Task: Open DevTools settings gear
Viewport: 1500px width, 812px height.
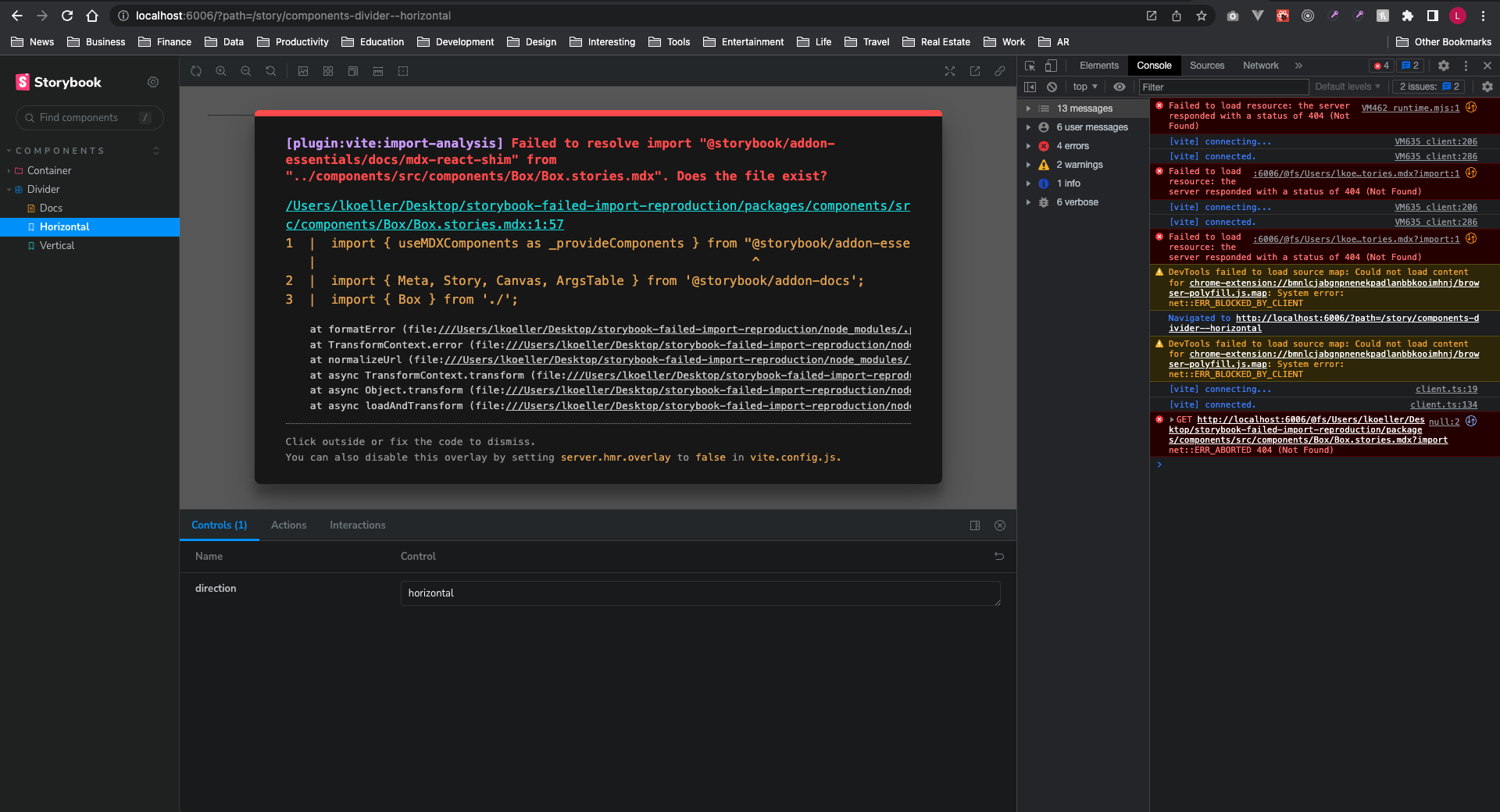Action: point(1444,66)
